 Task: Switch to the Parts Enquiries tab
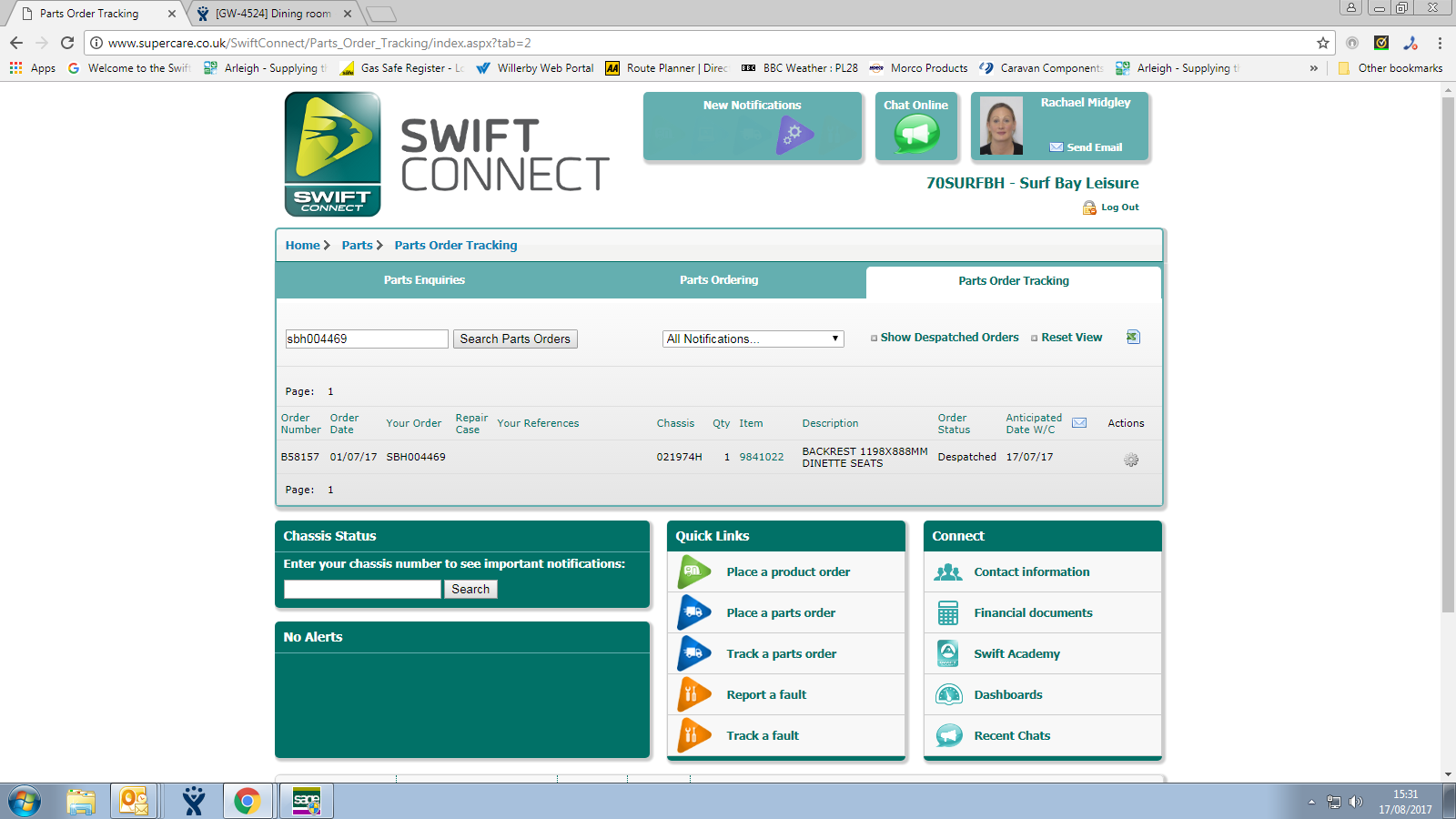pyautogui.click(x=424, y=280)
